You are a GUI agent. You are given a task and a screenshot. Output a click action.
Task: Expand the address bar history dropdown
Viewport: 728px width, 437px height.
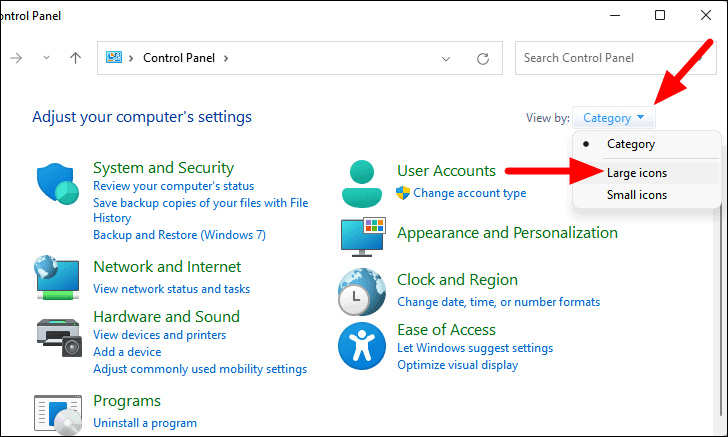446,59
